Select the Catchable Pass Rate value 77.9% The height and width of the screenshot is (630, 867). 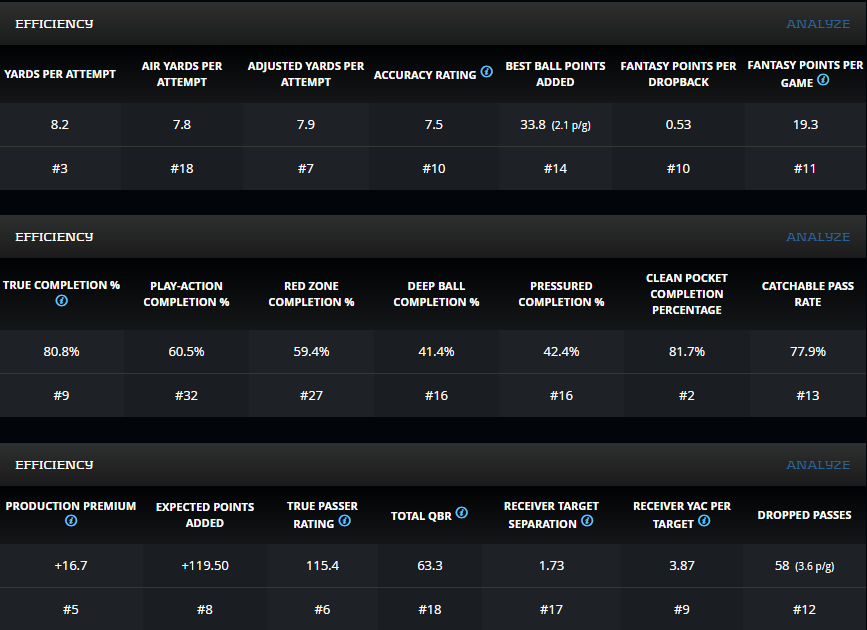coord(807,352)
